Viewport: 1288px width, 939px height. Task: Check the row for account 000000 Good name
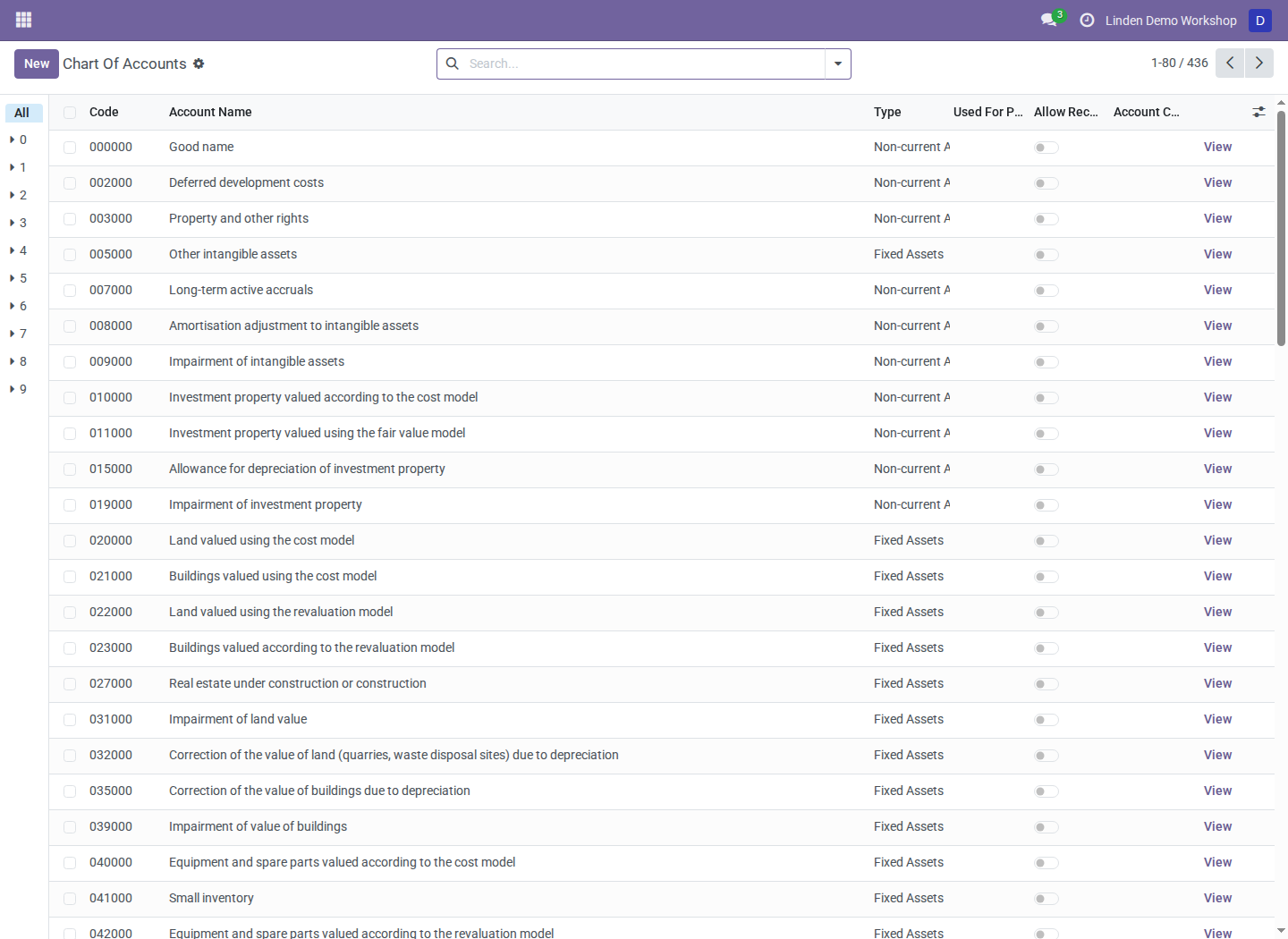click(70, 148)
